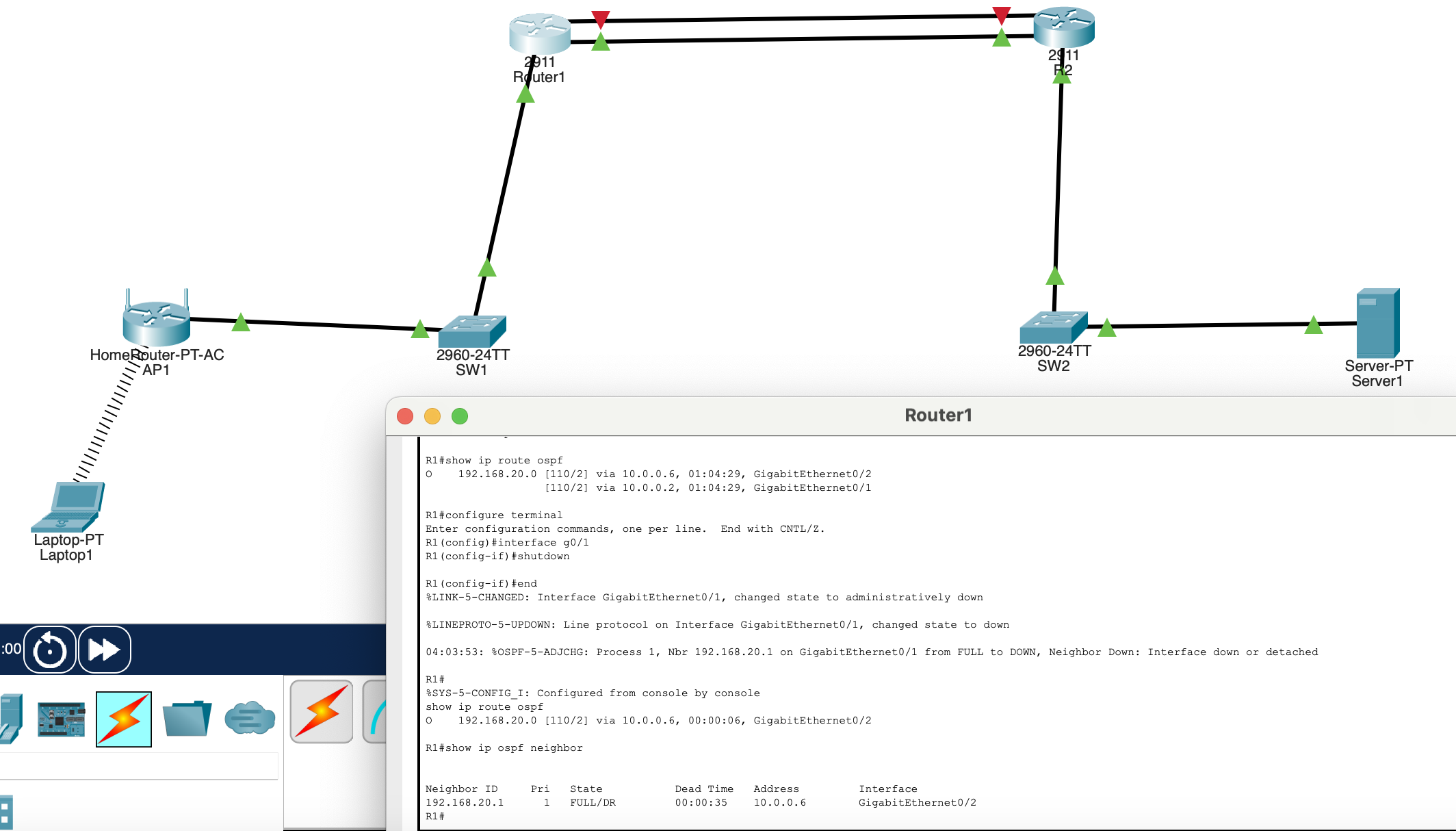Viewport: 1456px width, 831px height.
Task: Choose the Miscellaneous folder category
Action: point(187,719)
